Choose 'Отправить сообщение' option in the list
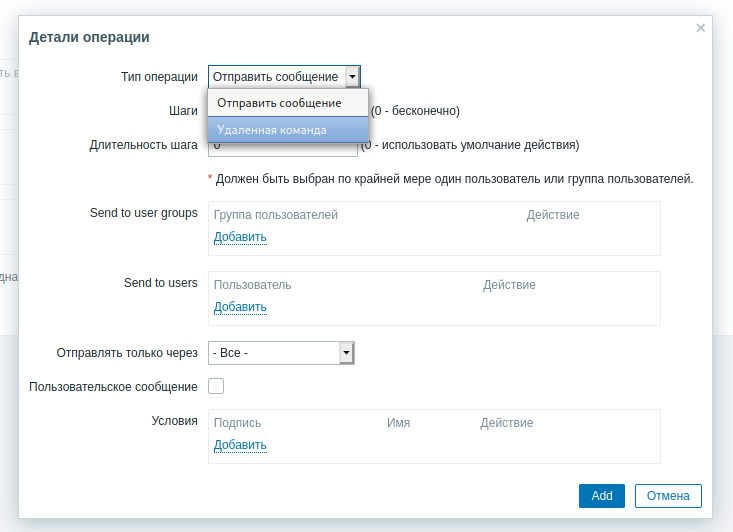This screenshot has width=733, height=532. coord(281,103)
